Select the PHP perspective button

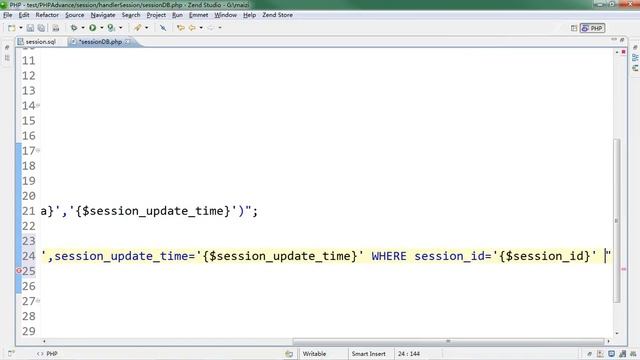[x=592, y=28]
